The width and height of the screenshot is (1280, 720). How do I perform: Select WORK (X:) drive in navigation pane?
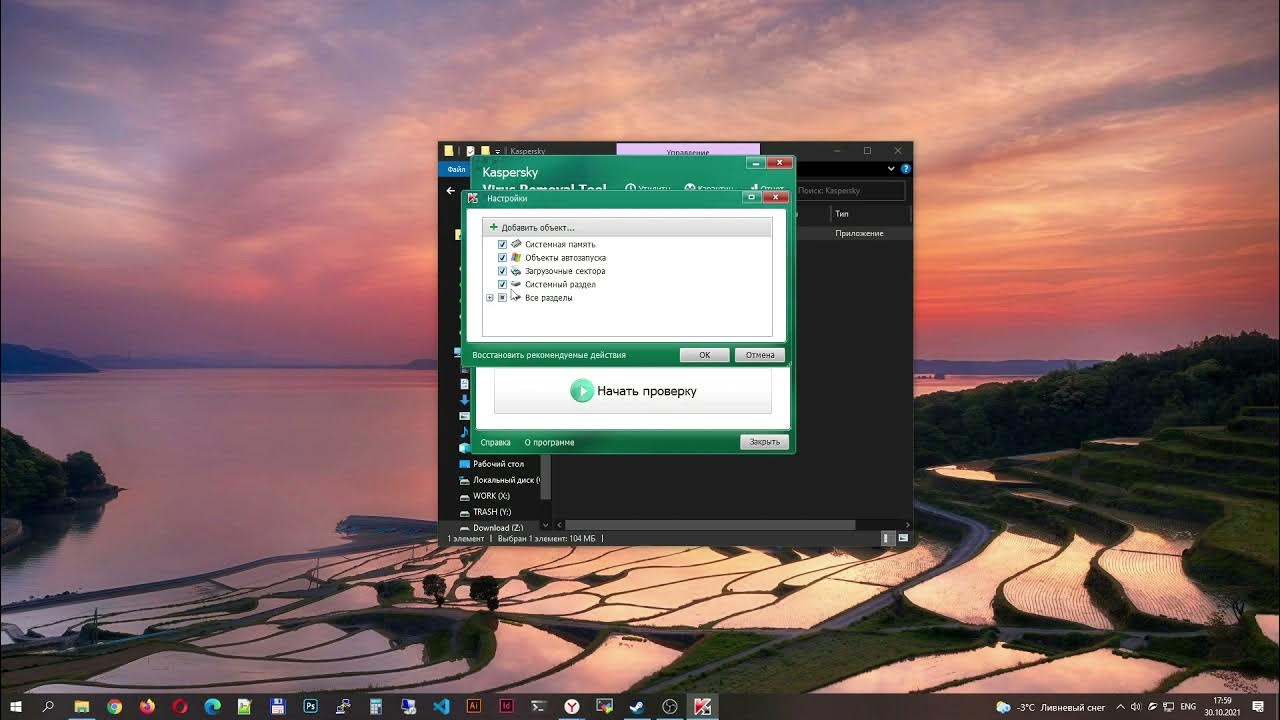(x=491, y=496)
